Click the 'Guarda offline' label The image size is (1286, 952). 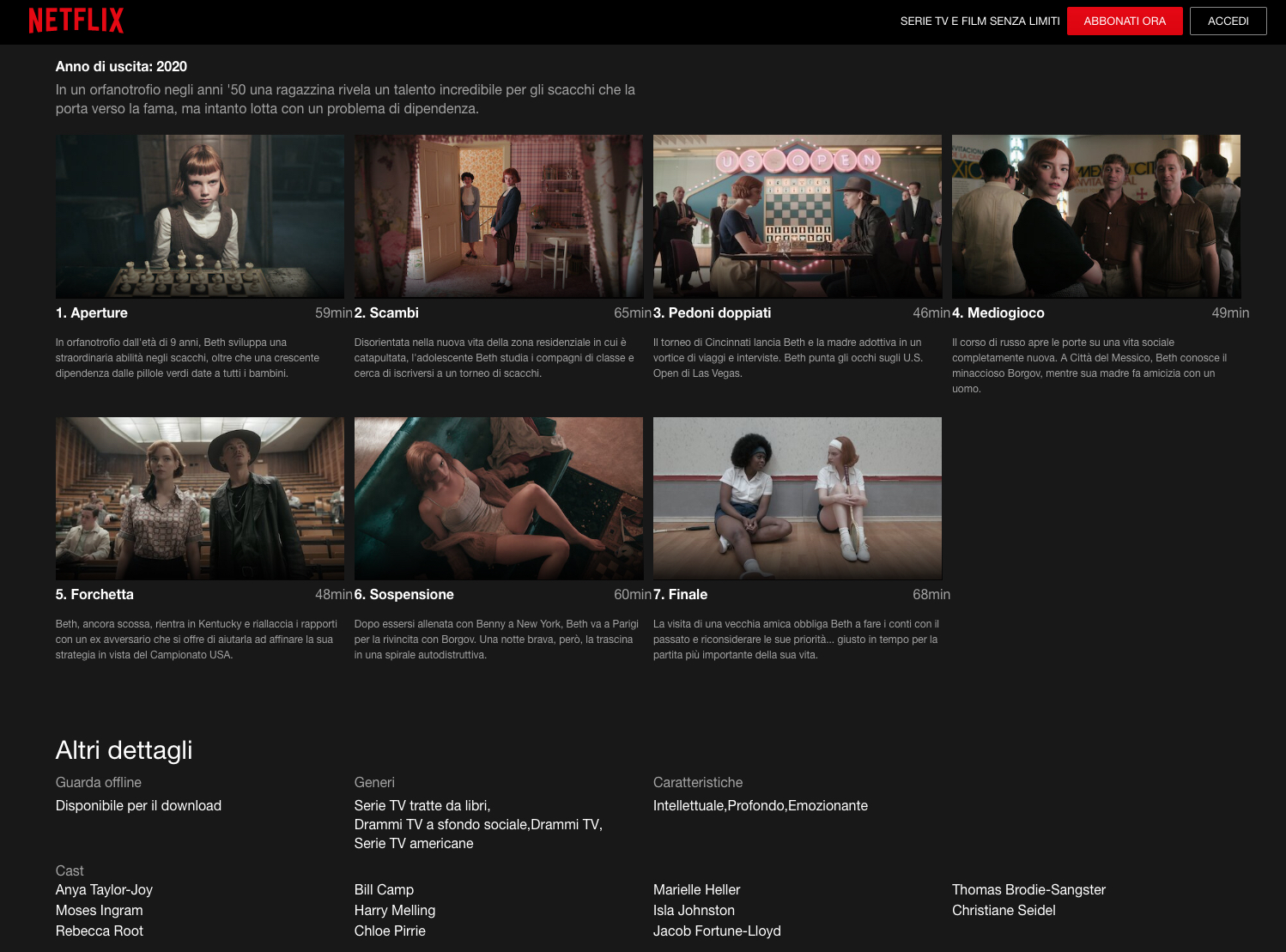pos(99,783)
